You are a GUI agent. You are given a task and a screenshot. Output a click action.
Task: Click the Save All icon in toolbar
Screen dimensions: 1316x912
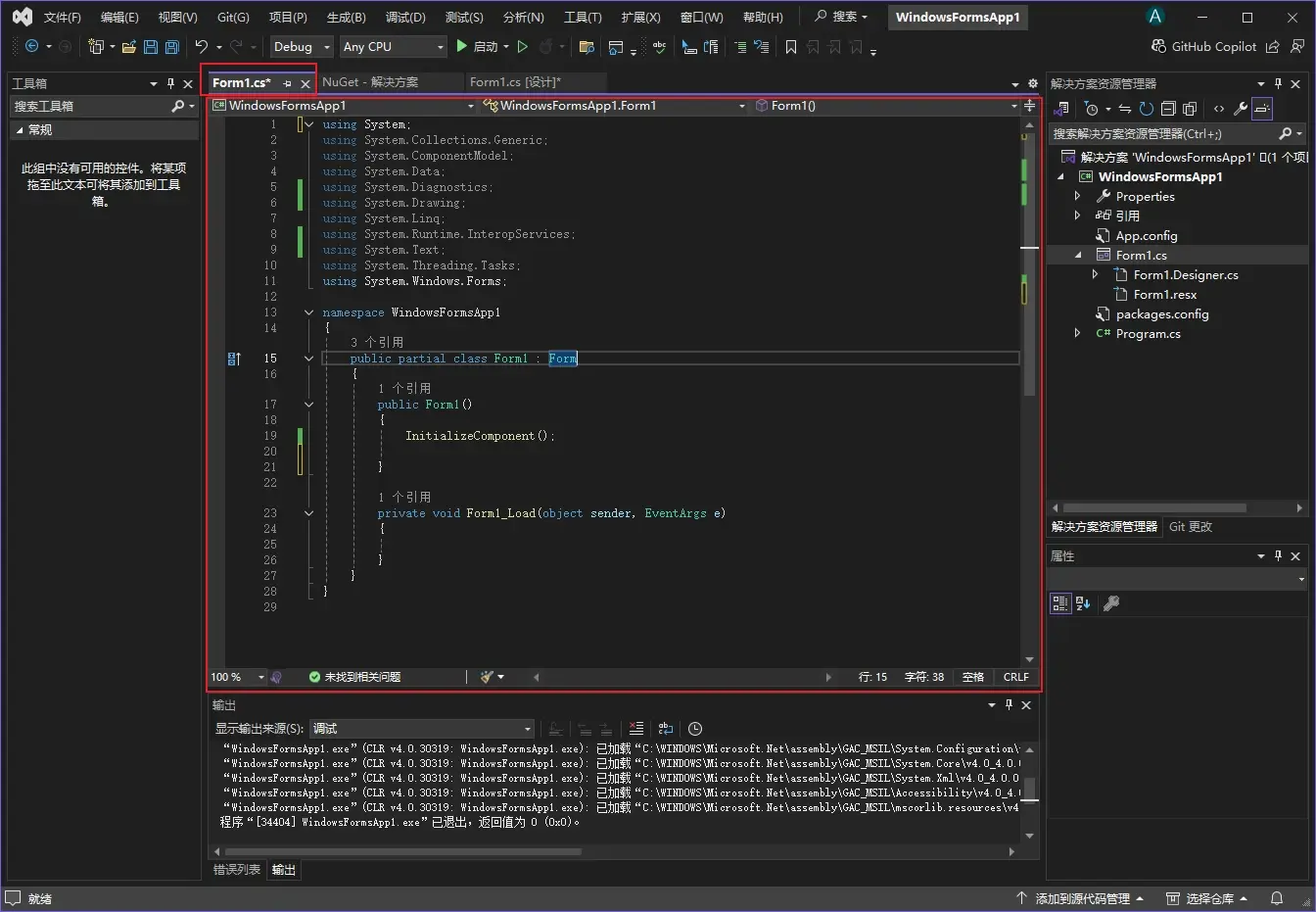click(x=171, y=47)
